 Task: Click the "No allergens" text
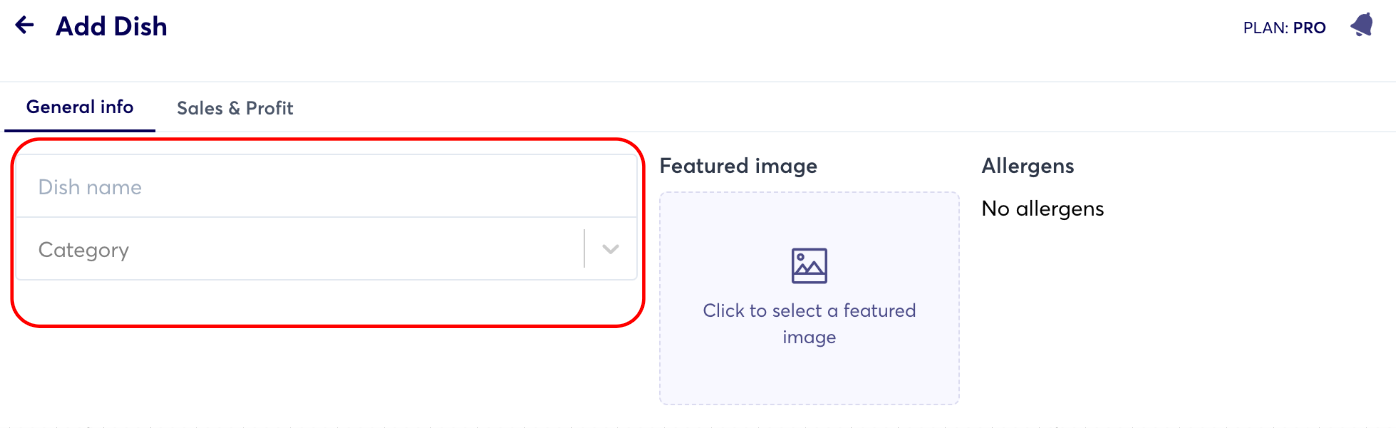coord(1042,209)
